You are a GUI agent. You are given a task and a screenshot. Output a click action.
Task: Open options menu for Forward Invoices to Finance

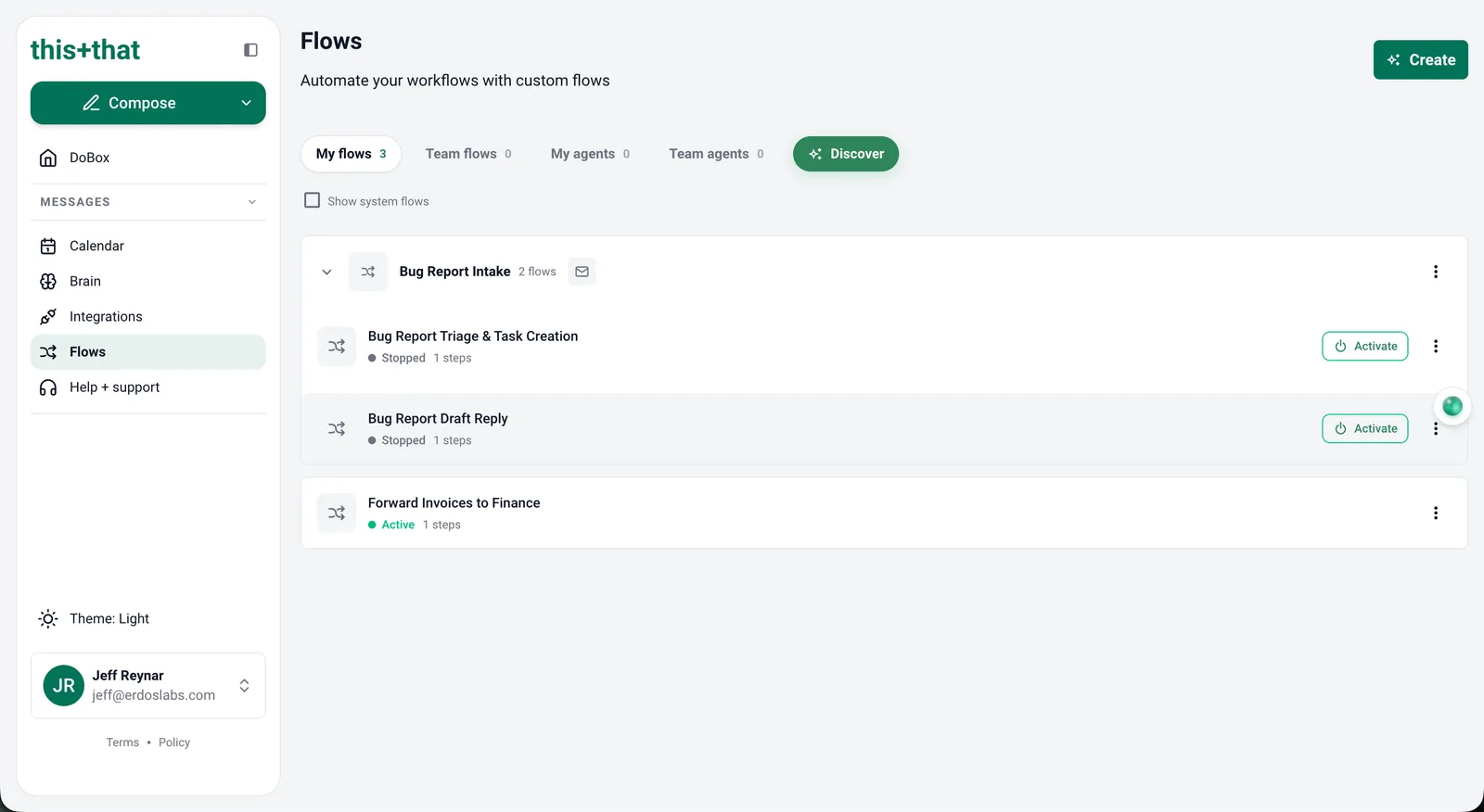tap(1435, 513)
